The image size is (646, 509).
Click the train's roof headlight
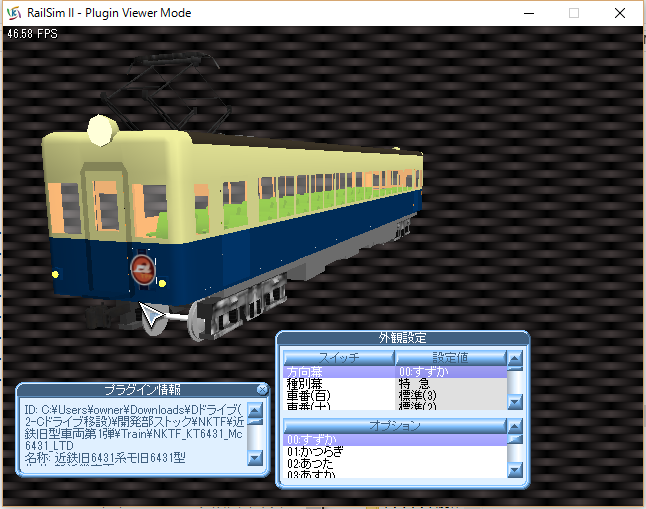102,130
